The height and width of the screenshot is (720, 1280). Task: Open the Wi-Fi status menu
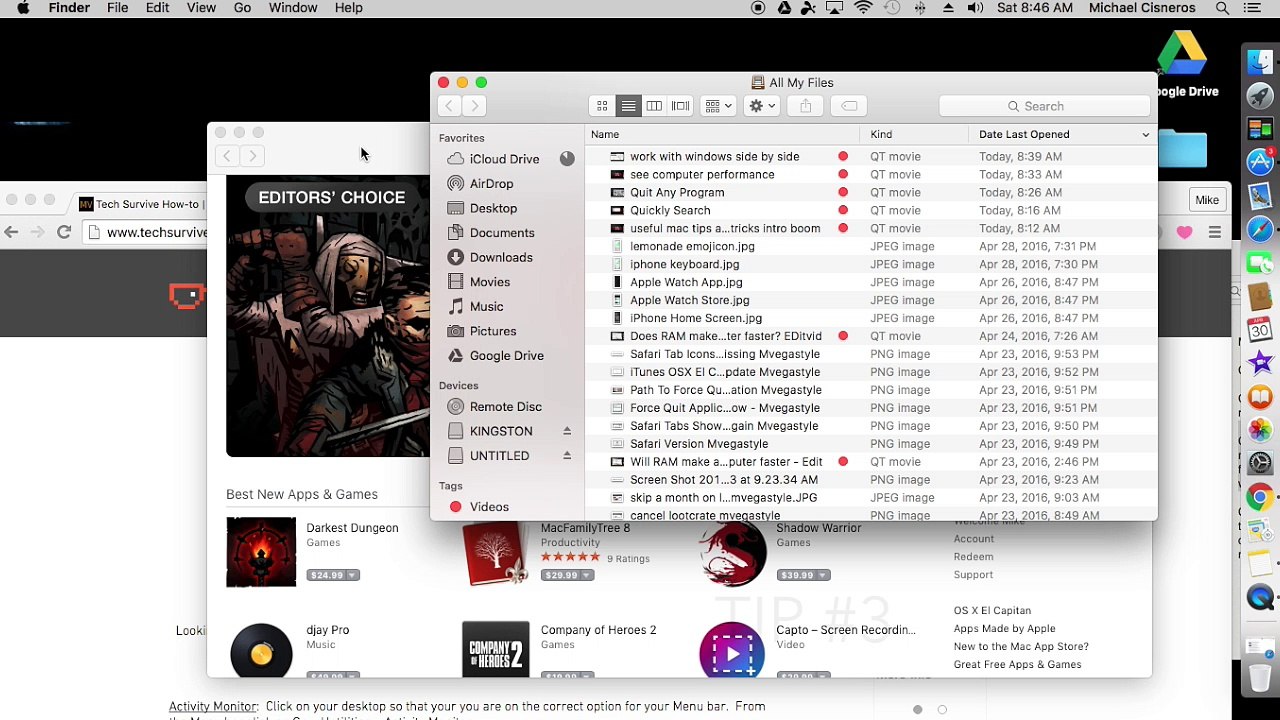(864, 8)
